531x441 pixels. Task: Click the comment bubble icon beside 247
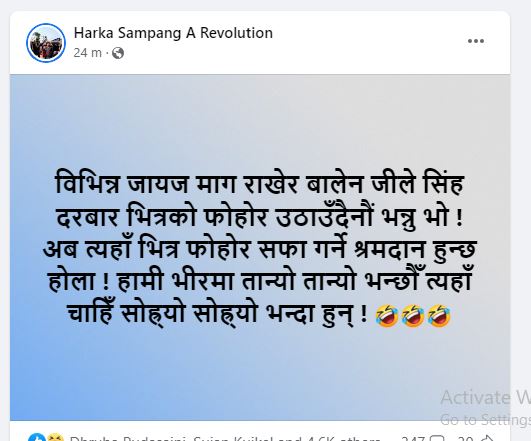point(437,438)
